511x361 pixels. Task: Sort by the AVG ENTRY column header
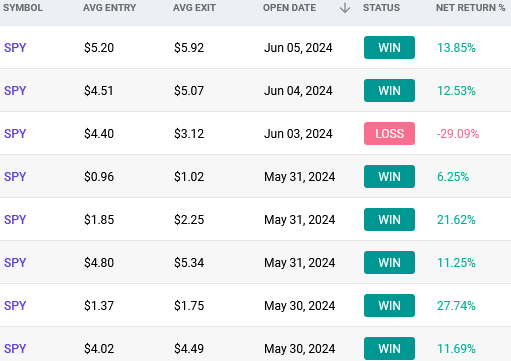pos(109,8)
